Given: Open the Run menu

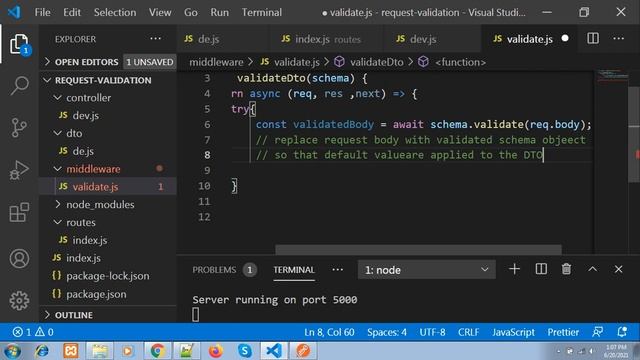Looking at the screenshot, I should (x=220, y=12).
